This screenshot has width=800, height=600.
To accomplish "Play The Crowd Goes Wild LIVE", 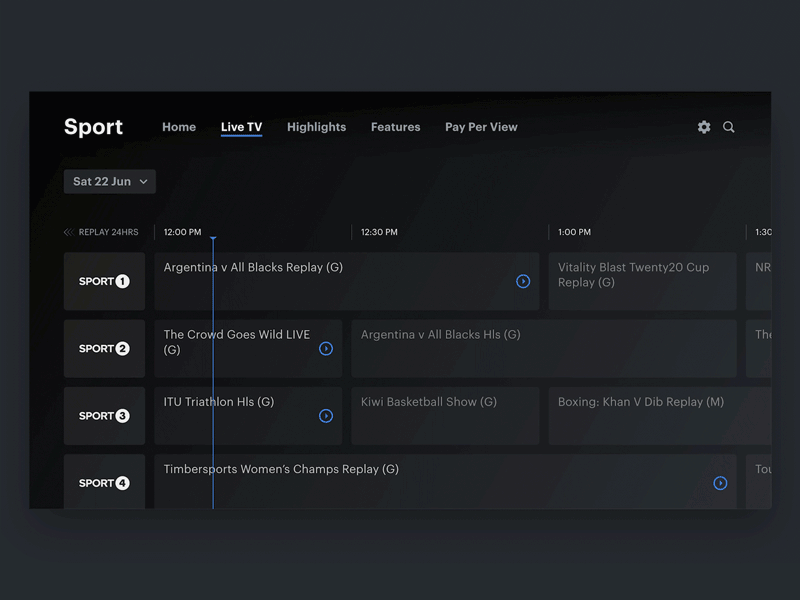I will [326, 348].
